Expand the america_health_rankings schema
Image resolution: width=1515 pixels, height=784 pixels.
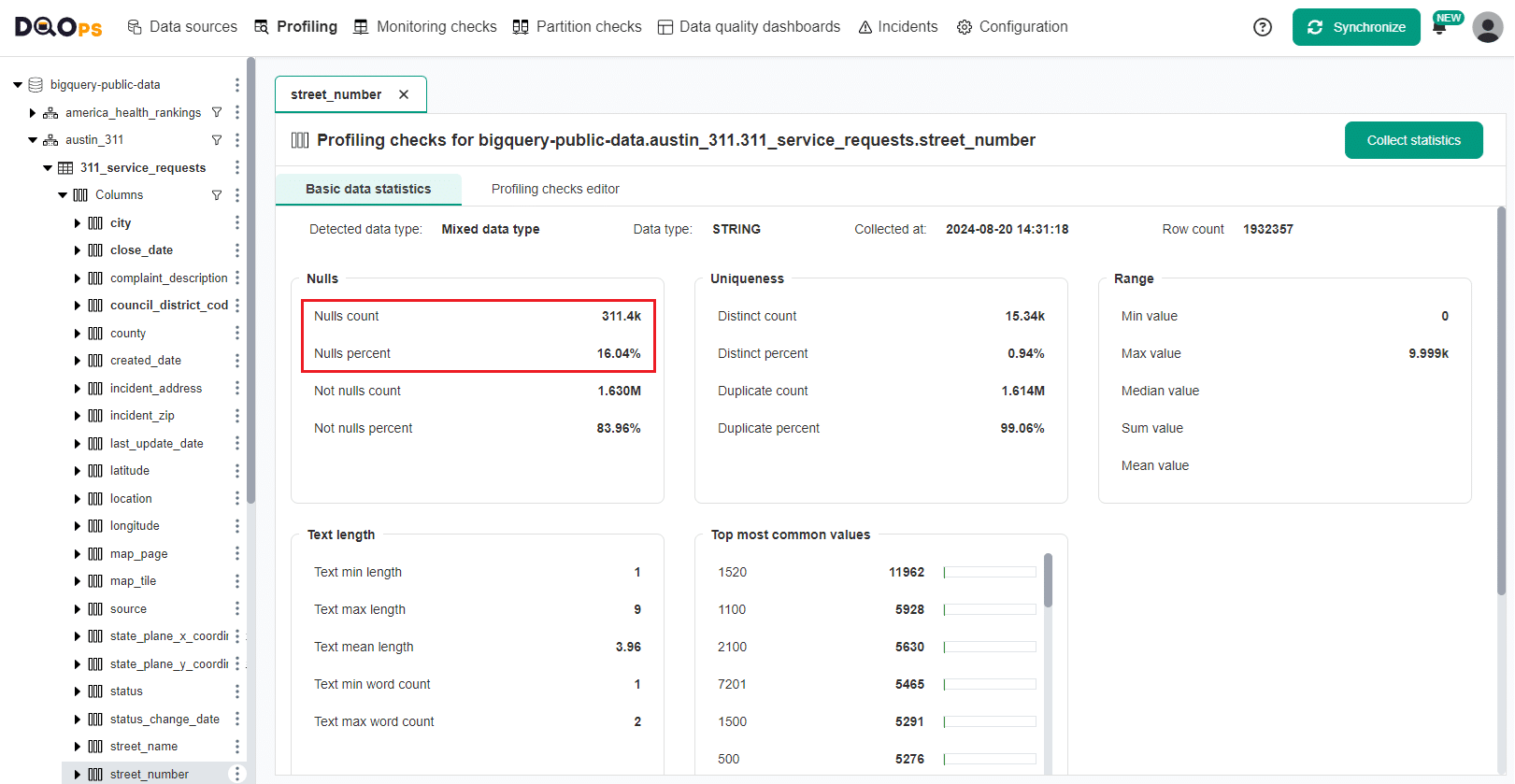click(33, 113)
